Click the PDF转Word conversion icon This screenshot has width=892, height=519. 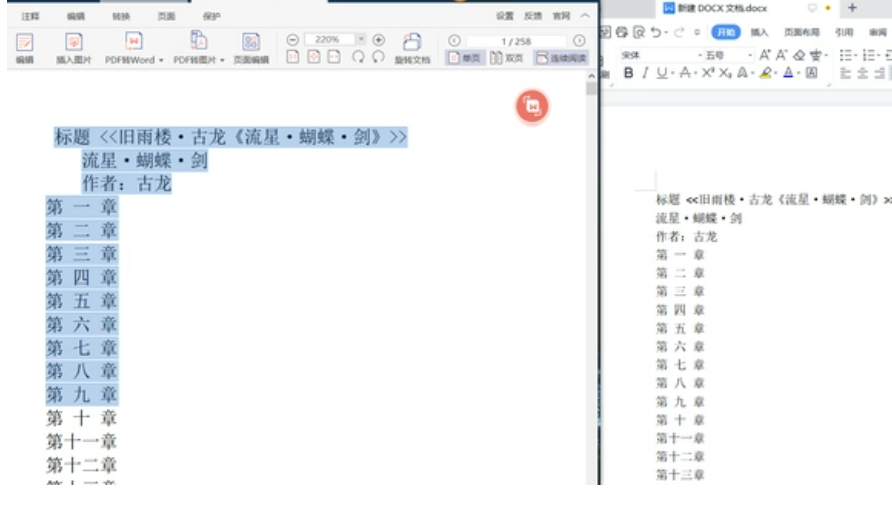point(133,41)
